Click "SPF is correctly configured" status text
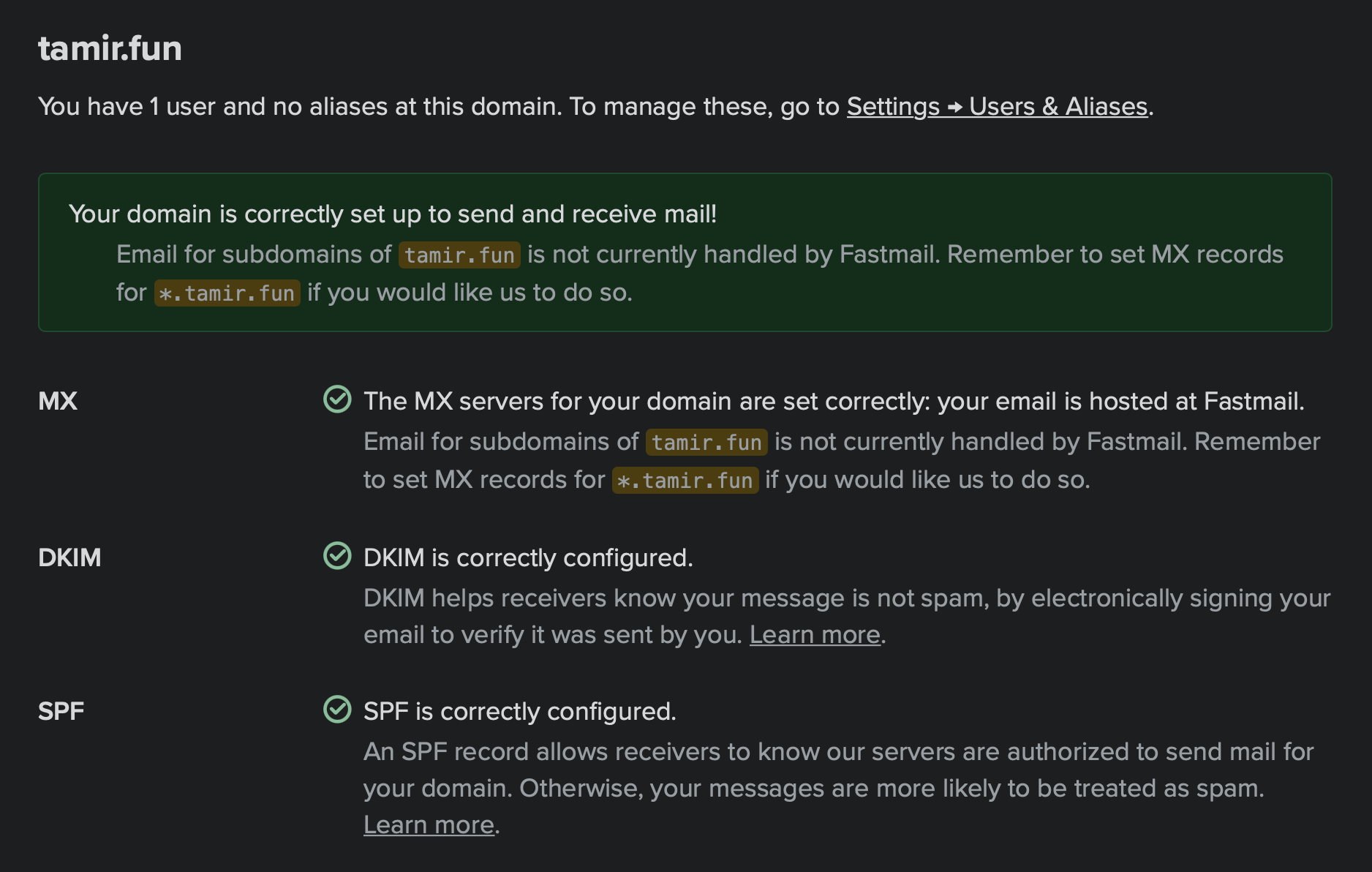Image resolution: width=1372 pixels, height=872 pixels. (x=520, y=711)
